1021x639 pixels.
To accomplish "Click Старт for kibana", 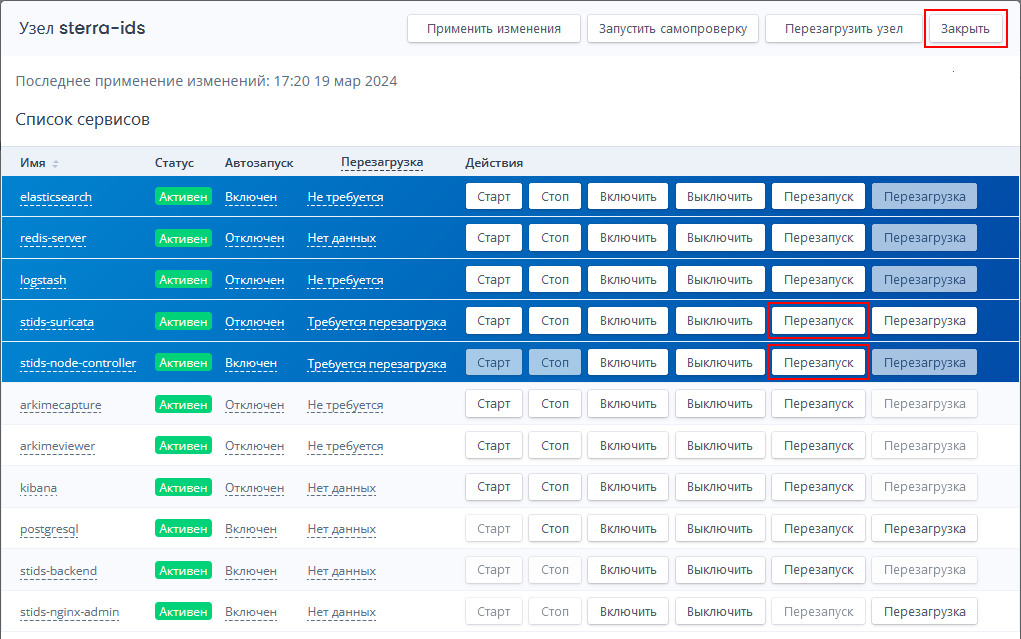I will tap(494, 487).
